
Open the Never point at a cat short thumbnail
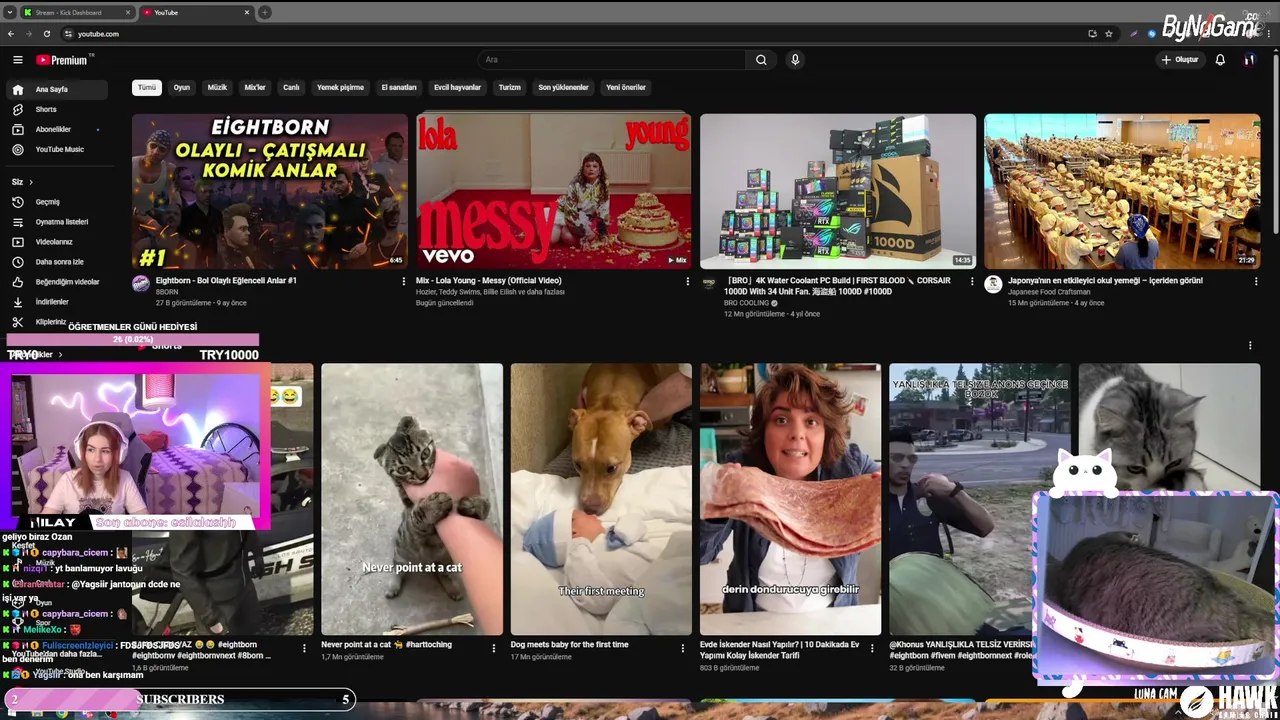tap(412, 499)
